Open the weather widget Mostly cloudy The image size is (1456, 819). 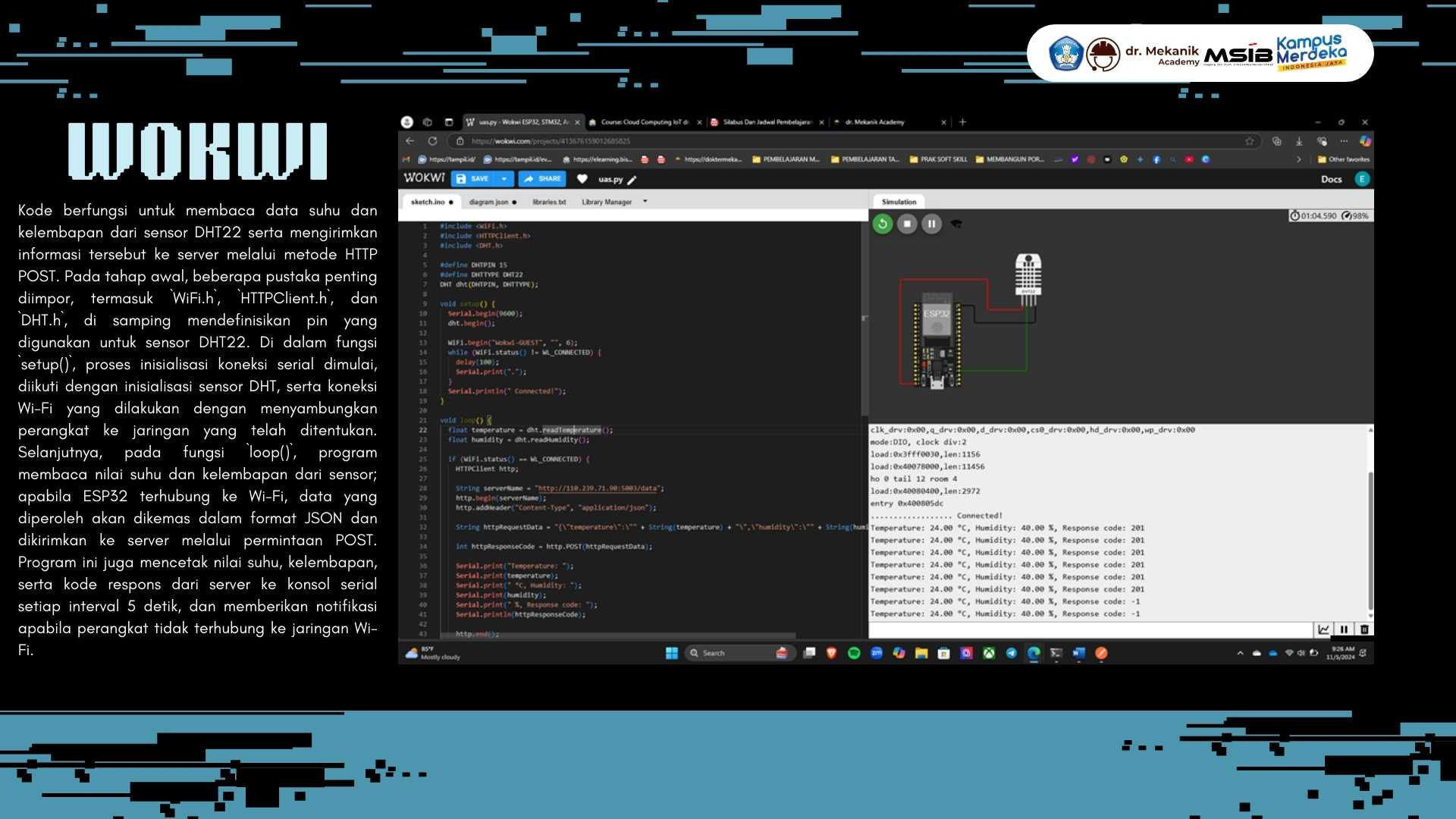pyautogui.click(x=433, y=653)
